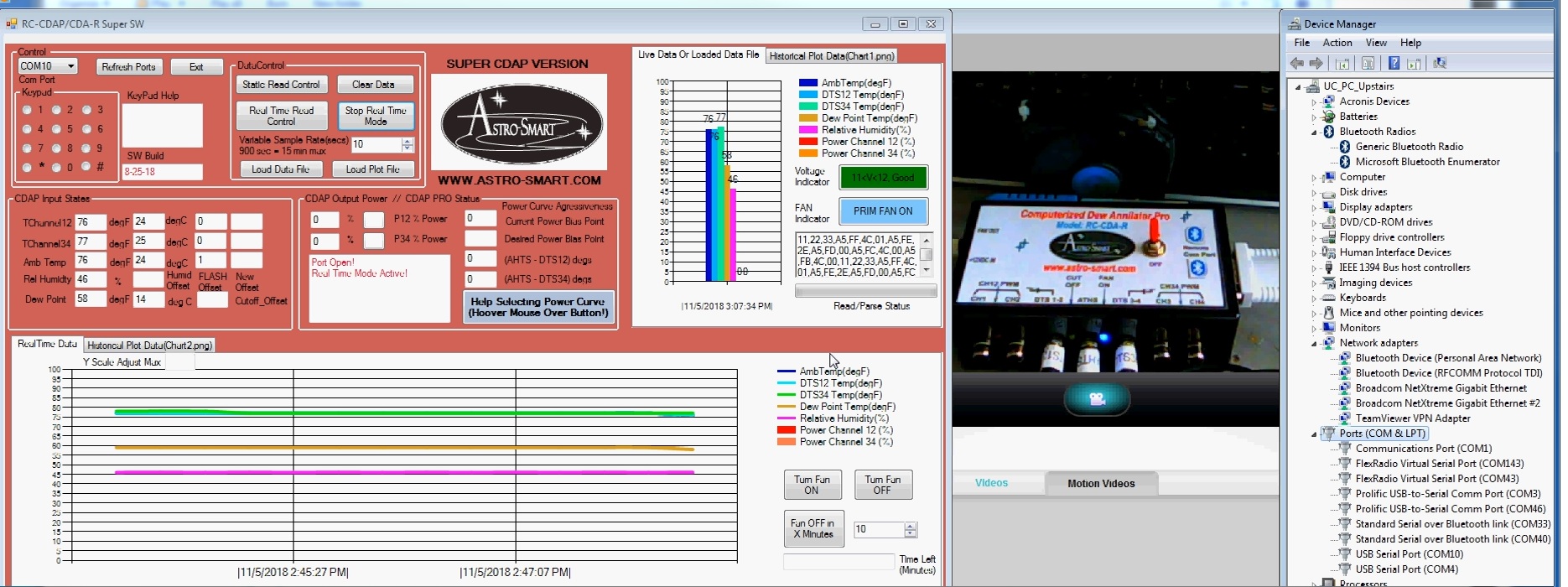Click the hex data box scrollbar
This screenshot has width=1568, height=587.
(926, 255)
